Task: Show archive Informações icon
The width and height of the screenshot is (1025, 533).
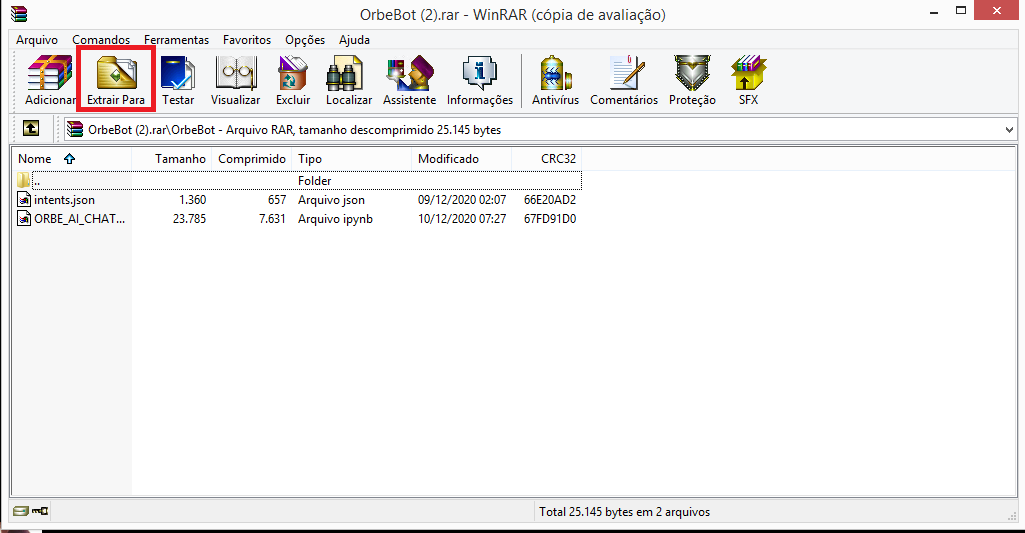Action: (480, 73)
